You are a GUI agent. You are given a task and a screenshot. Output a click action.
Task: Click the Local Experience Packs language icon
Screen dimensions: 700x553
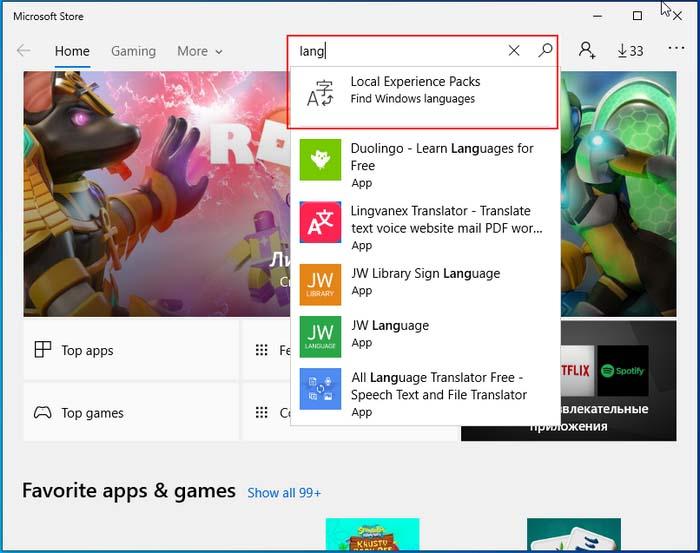click(x=320, y=93)
